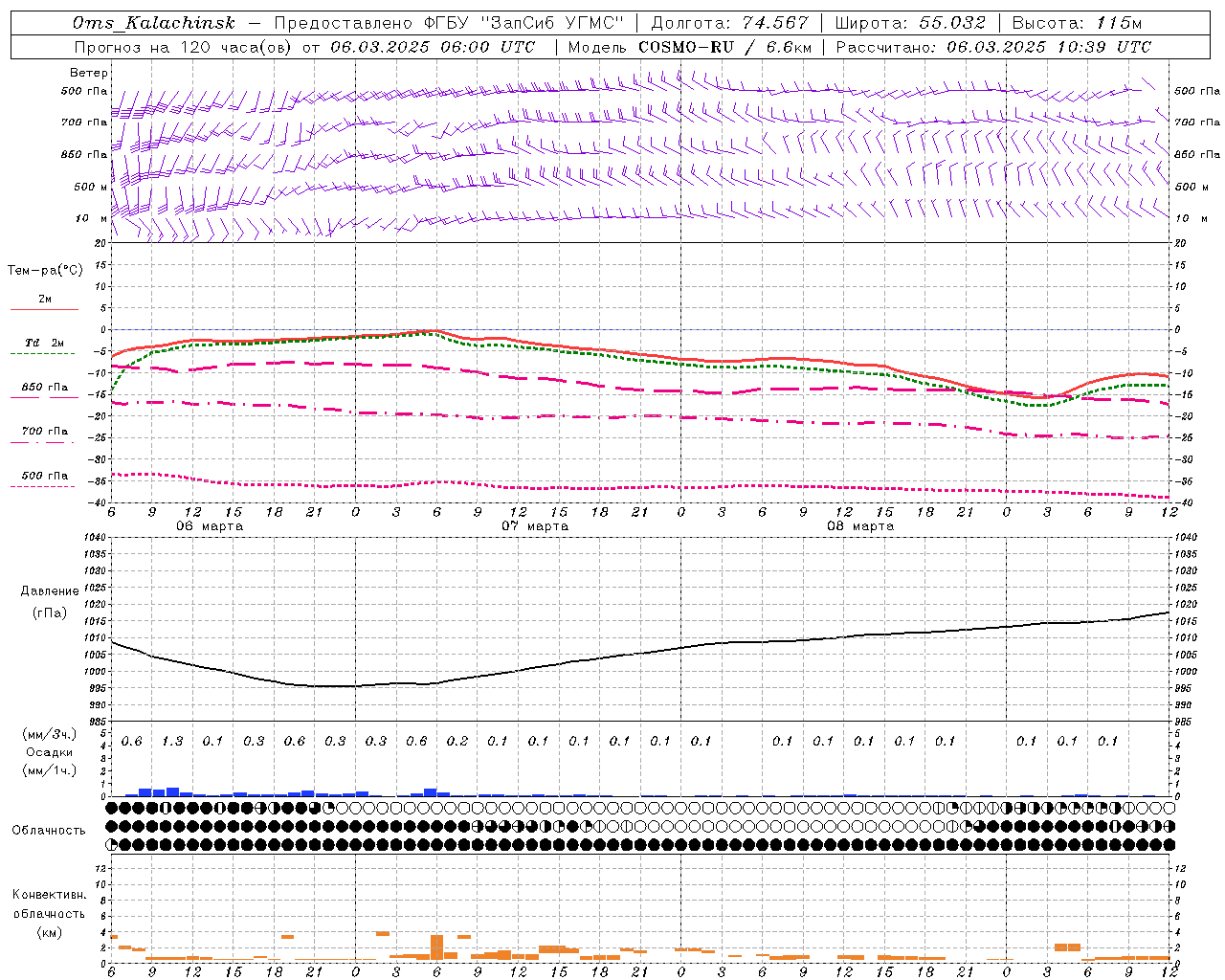The height and width of the screenshot is (980, 1225).
Task: Click the Ветер panel label
Action: click(89, 73)
